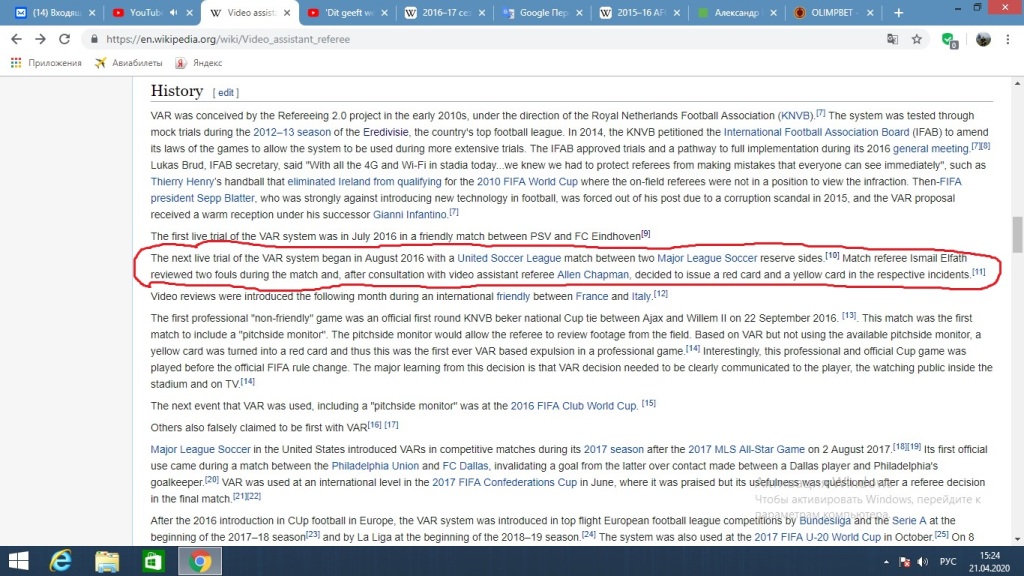Open the FC Dallas link
This screenshot has height=576, width=1024.
click(465, 466)
